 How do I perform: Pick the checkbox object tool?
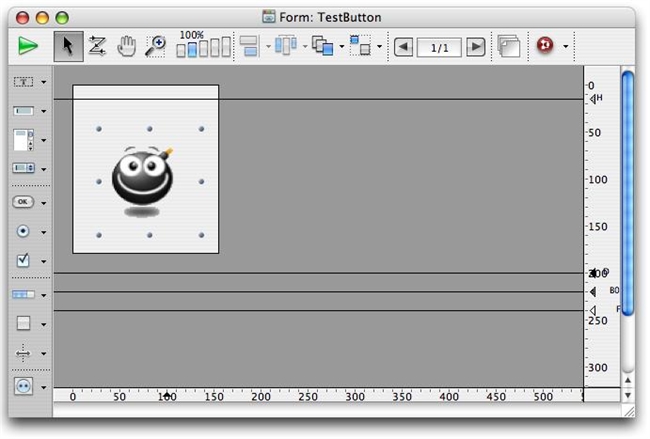(23, 260)
